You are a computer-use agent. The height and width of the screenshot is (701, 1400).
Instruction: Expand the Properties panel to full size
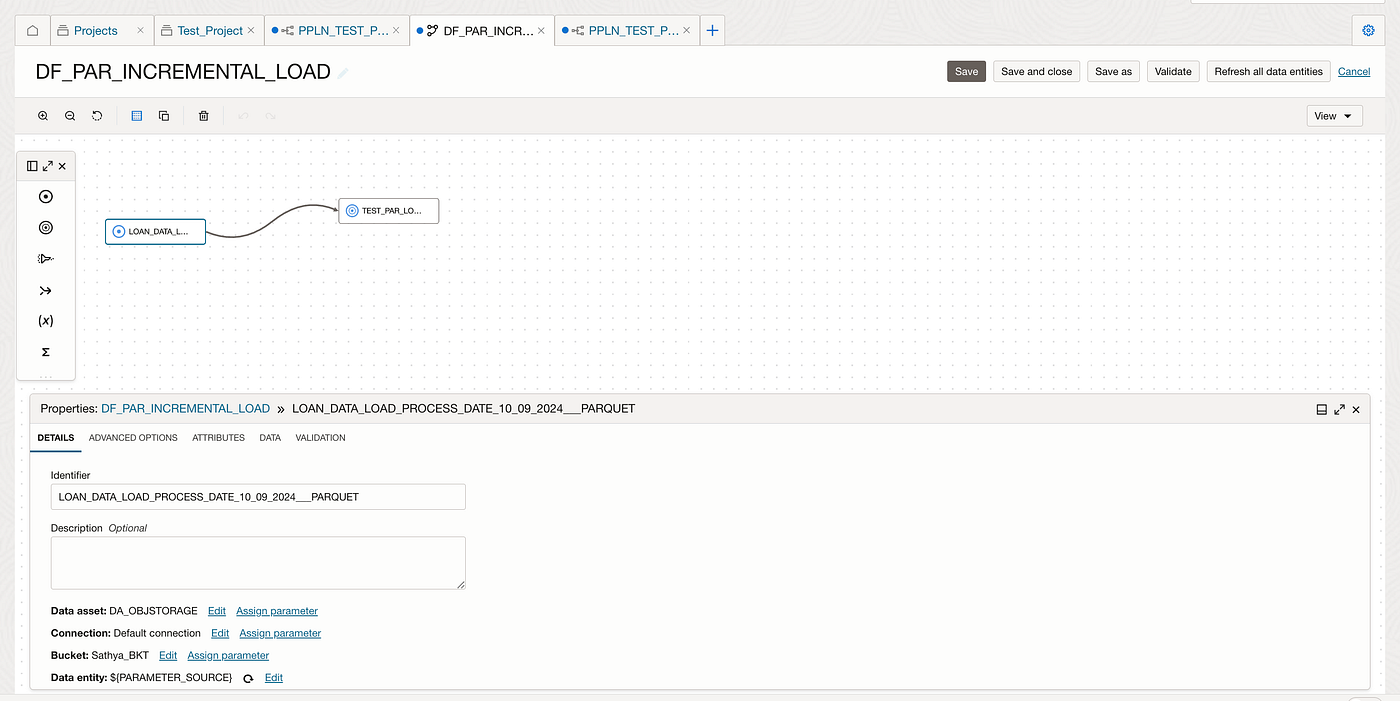[1339, 409]
